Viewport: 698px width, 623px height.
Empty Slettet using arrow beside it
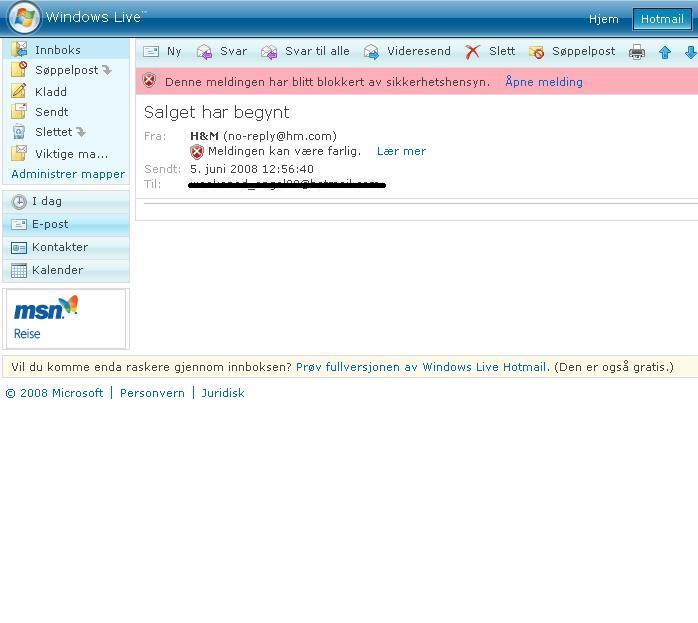coord(81,132)
